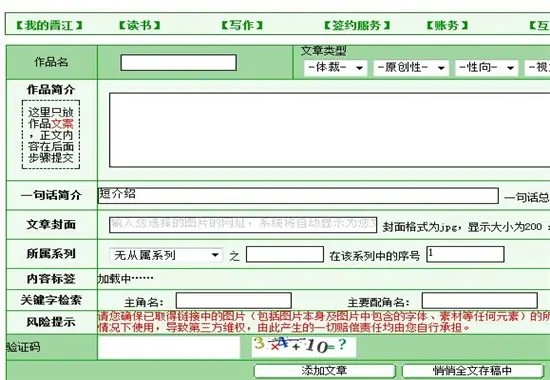550x380 pixels.
Task: Click the 风险提示 label
Action: (x=51, y=322)
